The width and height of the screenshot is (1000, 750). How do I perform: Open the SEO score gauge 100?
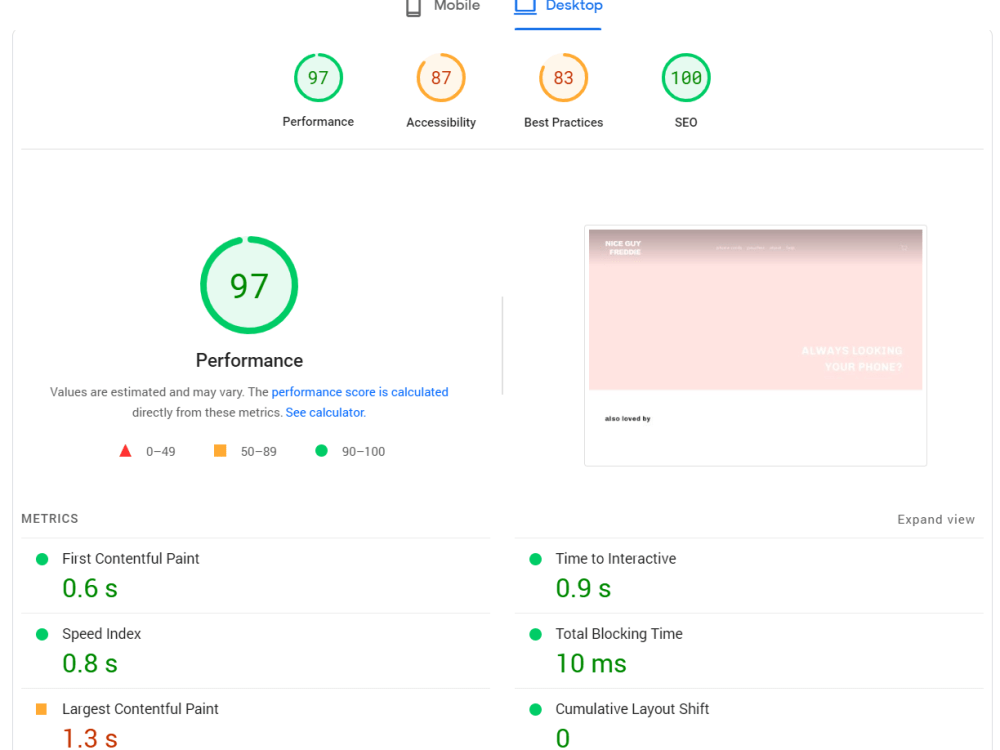point(686,78)
